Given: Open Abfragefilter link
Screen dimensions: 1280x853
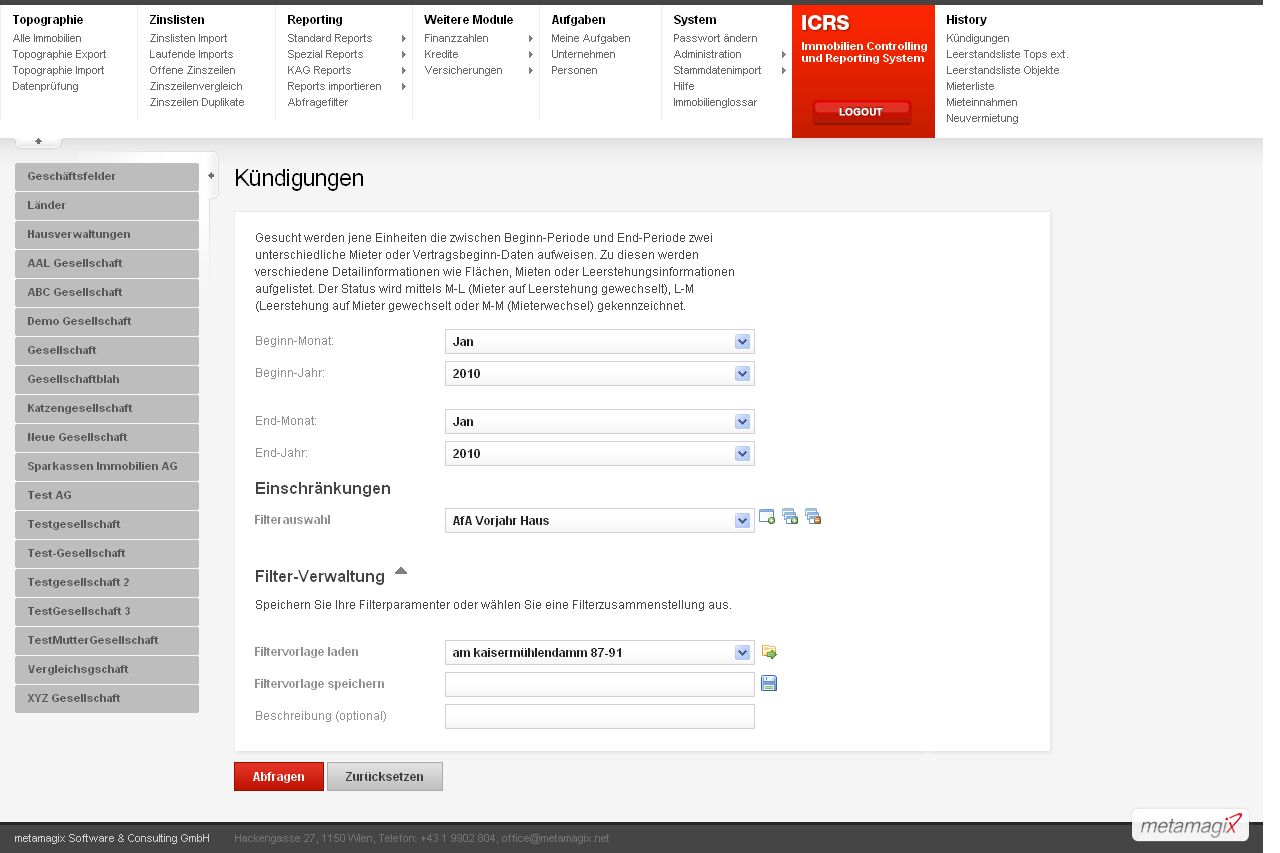Looking at the screenshot, I should [318, 102].
